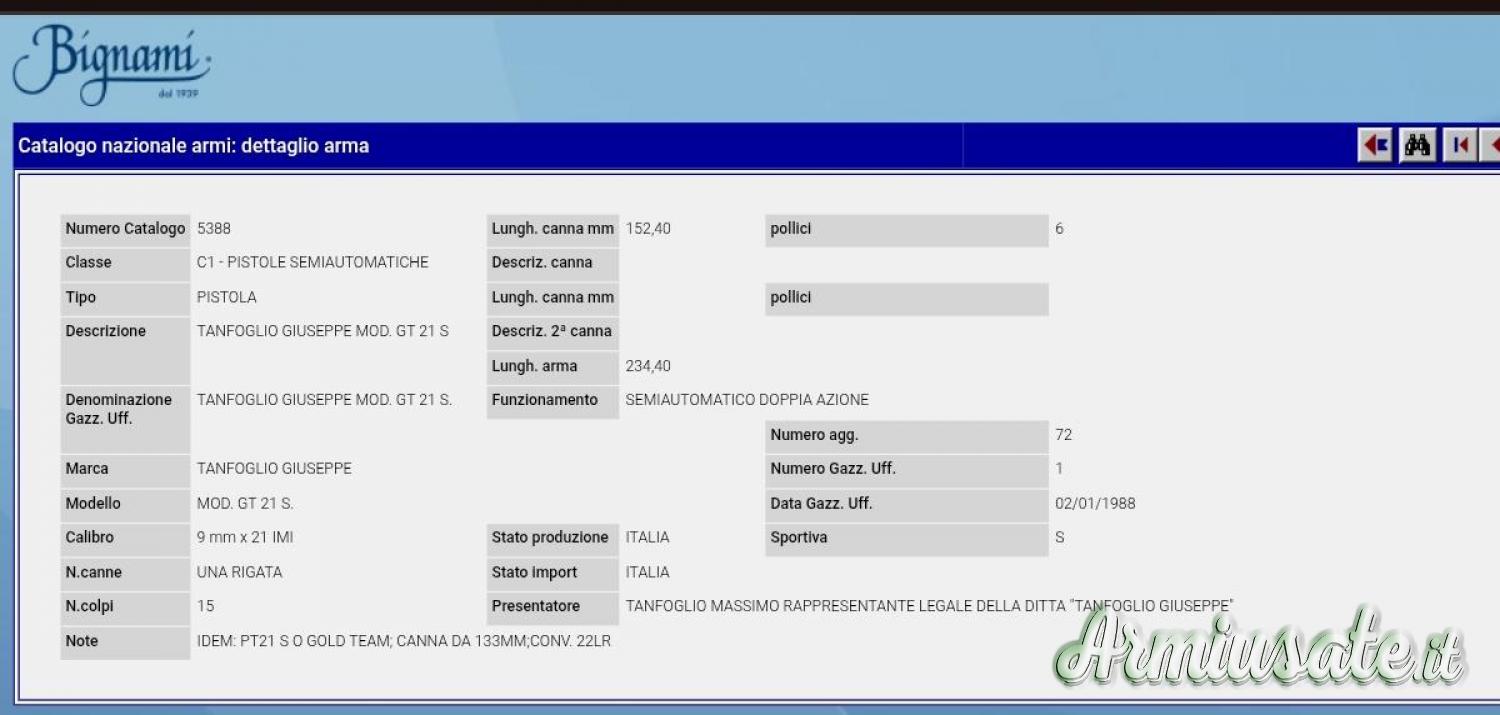Click the Marca value 'TANFOGLIO GIUSEPPE'

(x=274, y=469)
